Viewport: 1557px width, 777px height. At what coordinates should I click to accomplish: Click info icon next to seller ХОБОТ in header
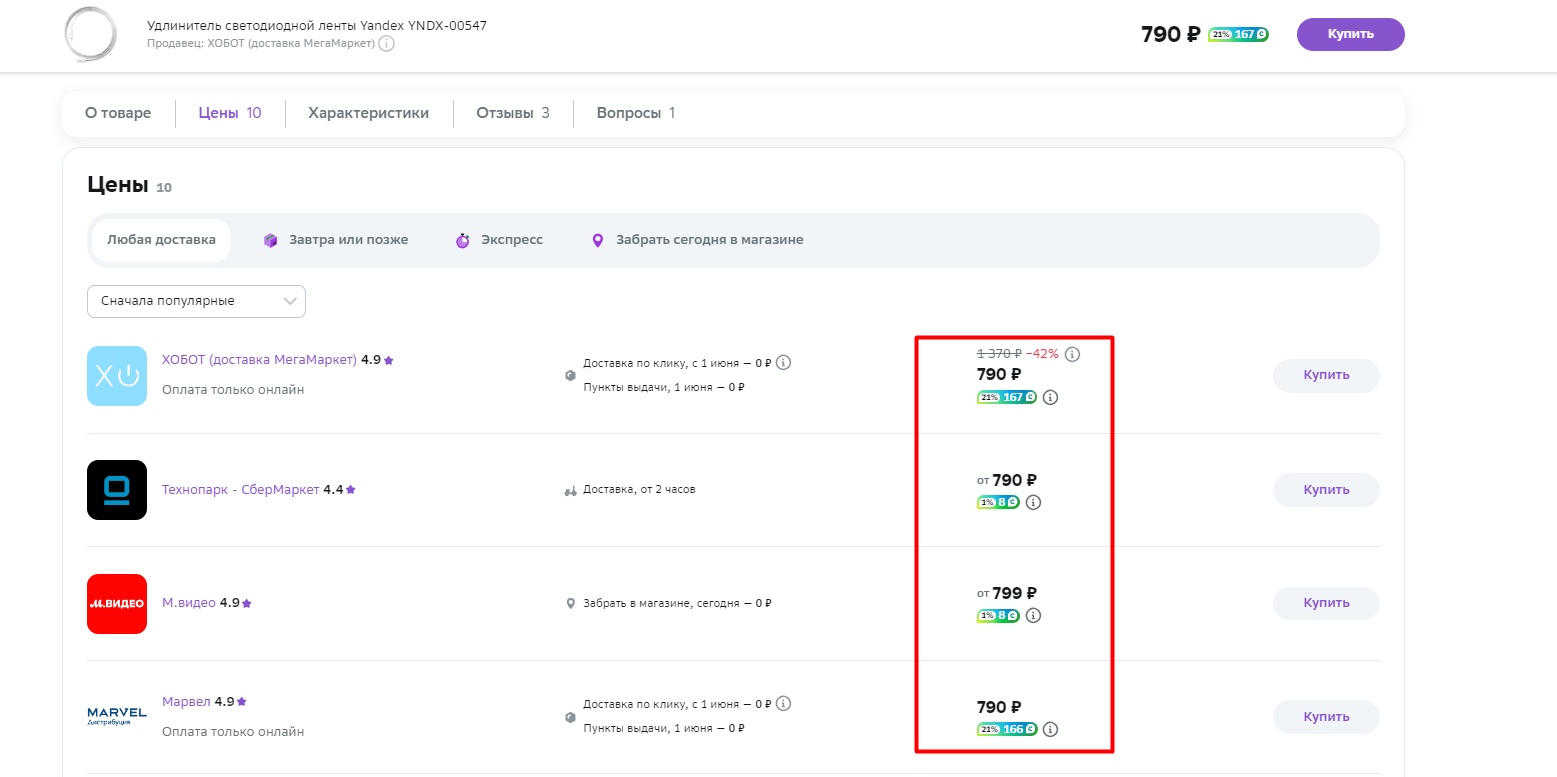(x=386, y=44)
